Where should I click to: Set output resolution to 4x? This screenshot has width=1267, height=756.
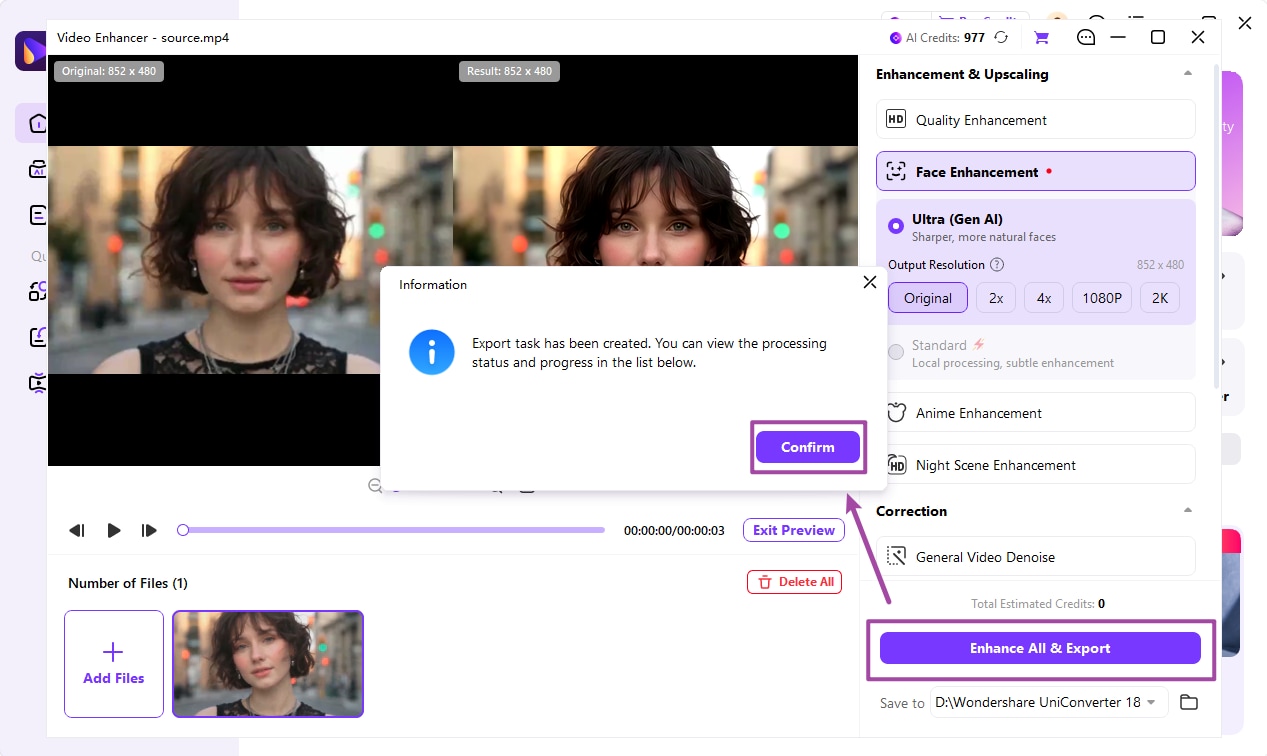click(1044, 298)
